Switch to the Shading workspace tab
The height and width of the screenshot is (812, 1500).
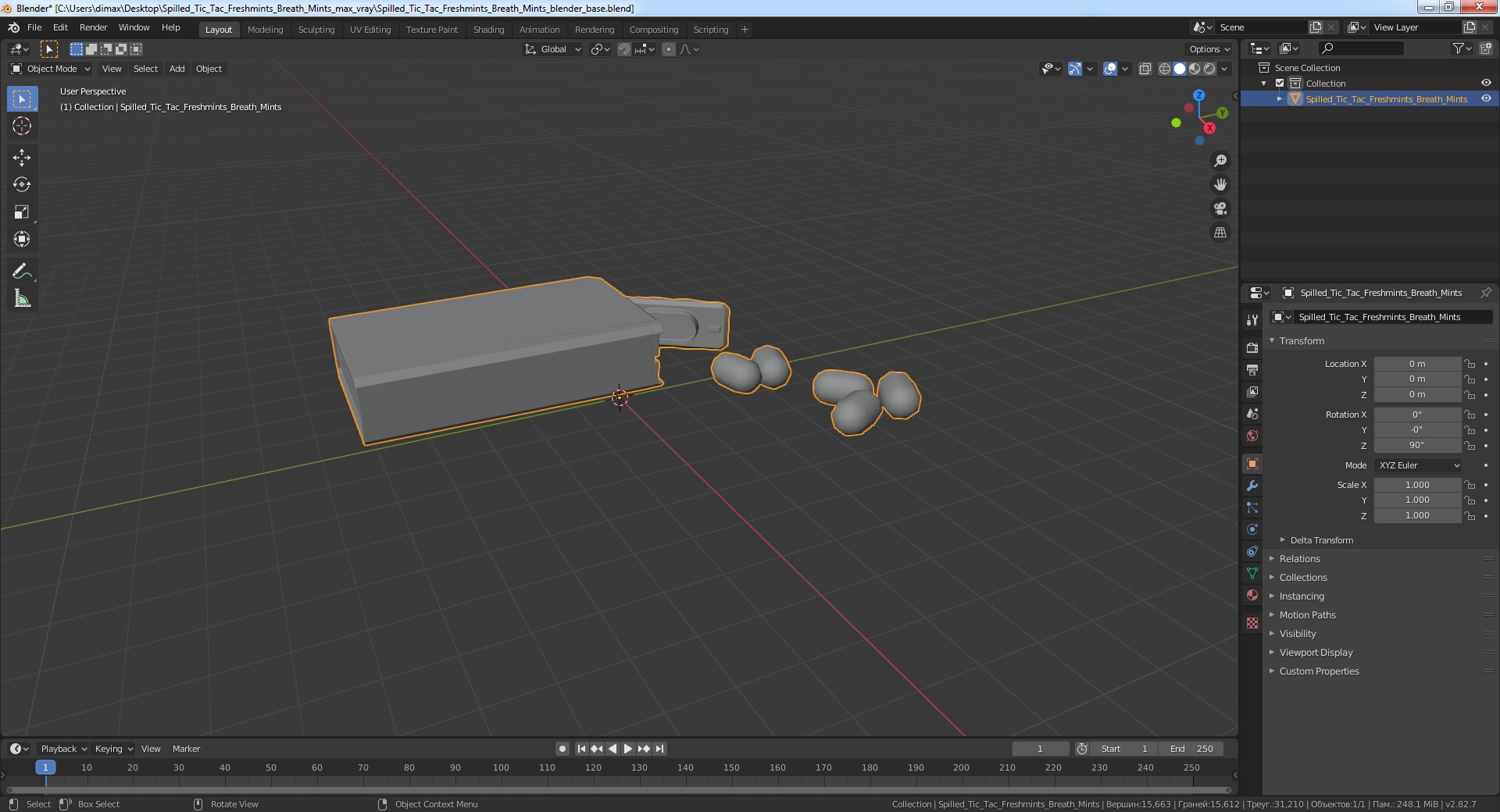(488, 30)
